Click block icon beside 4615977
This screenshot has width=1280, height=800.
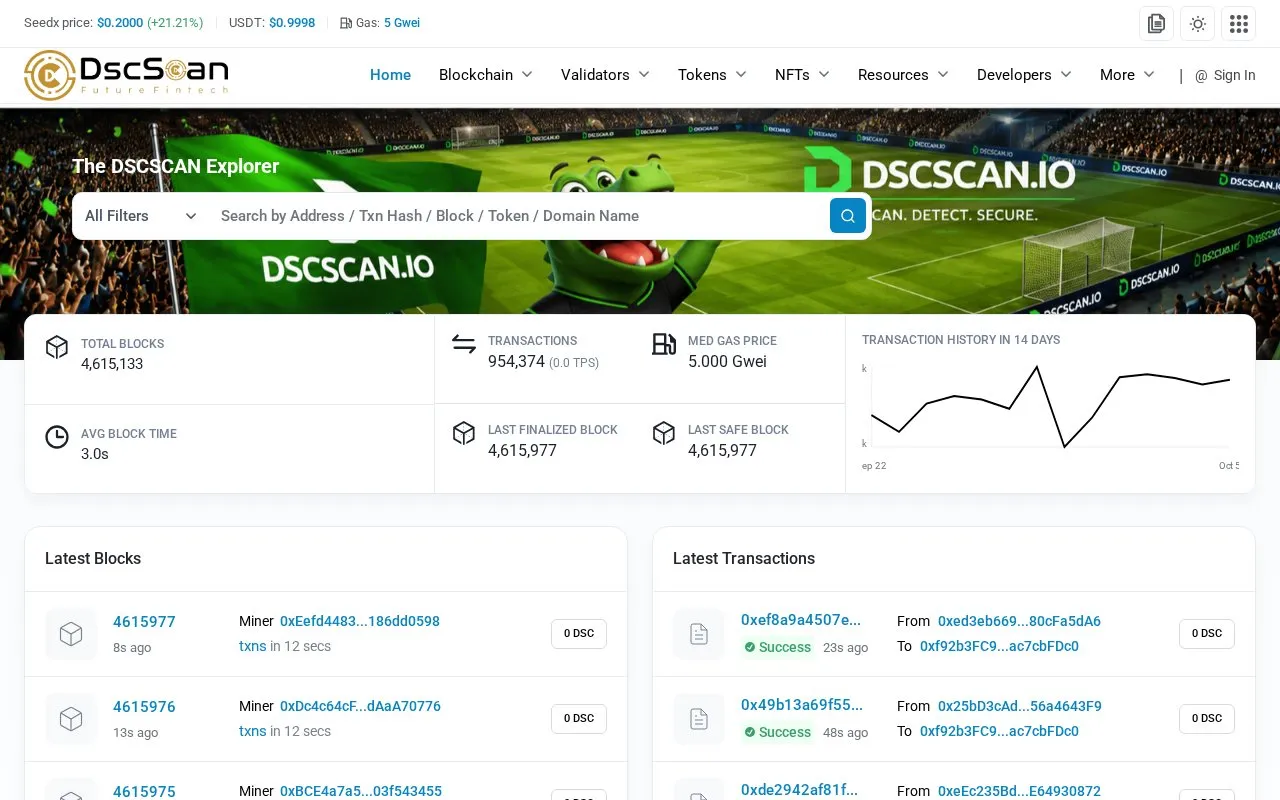[x=71, y=634]
